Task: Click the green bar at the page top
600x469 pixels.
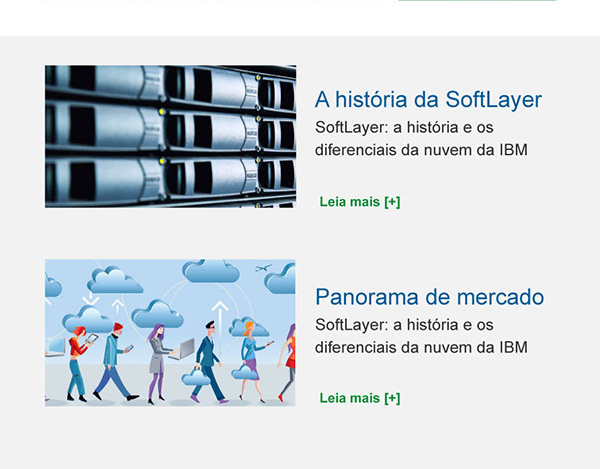Action: (x=477, y=0)
